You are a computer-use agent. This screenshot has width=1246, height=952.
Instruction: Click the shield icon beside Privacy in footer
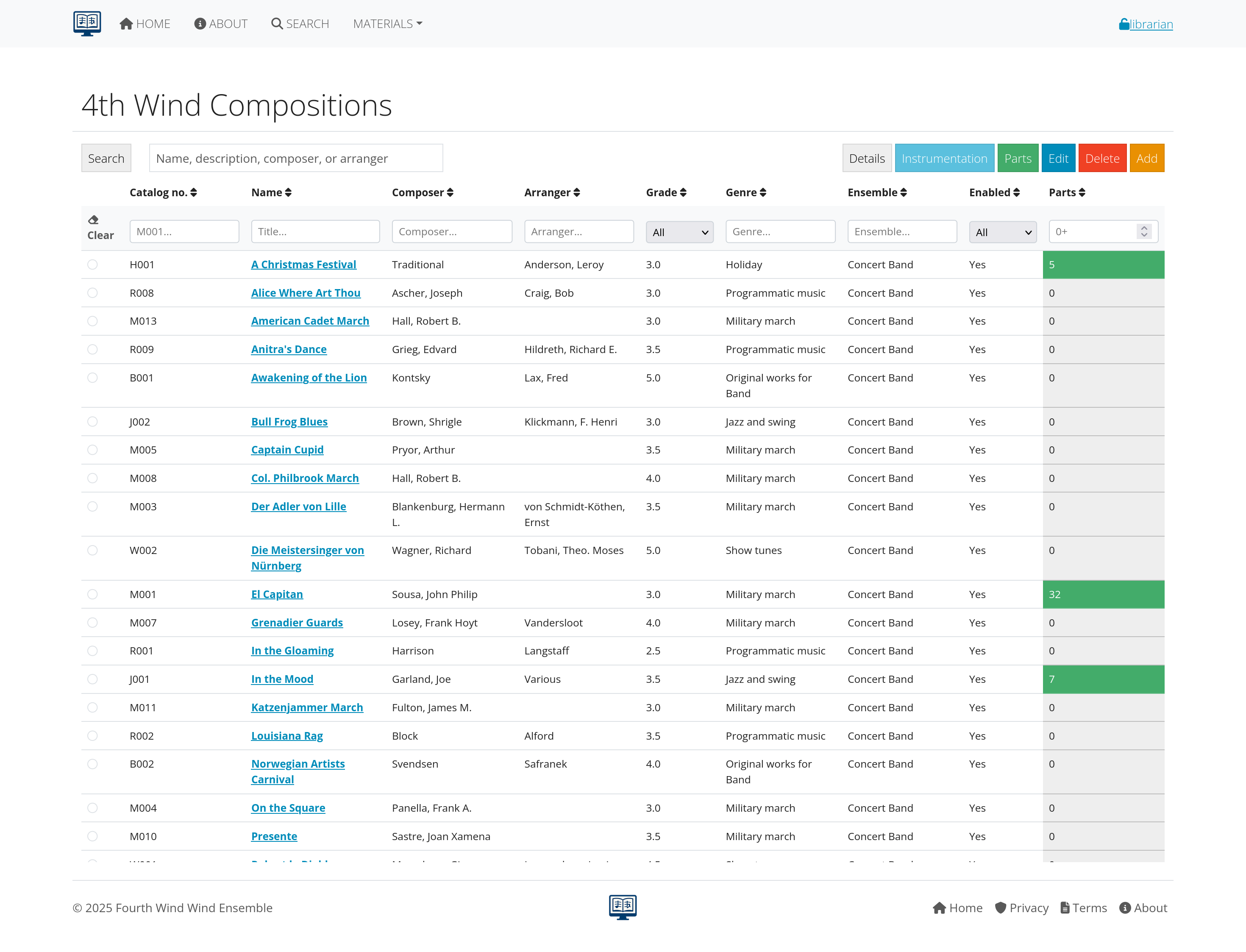click(x=1001, y=908)
